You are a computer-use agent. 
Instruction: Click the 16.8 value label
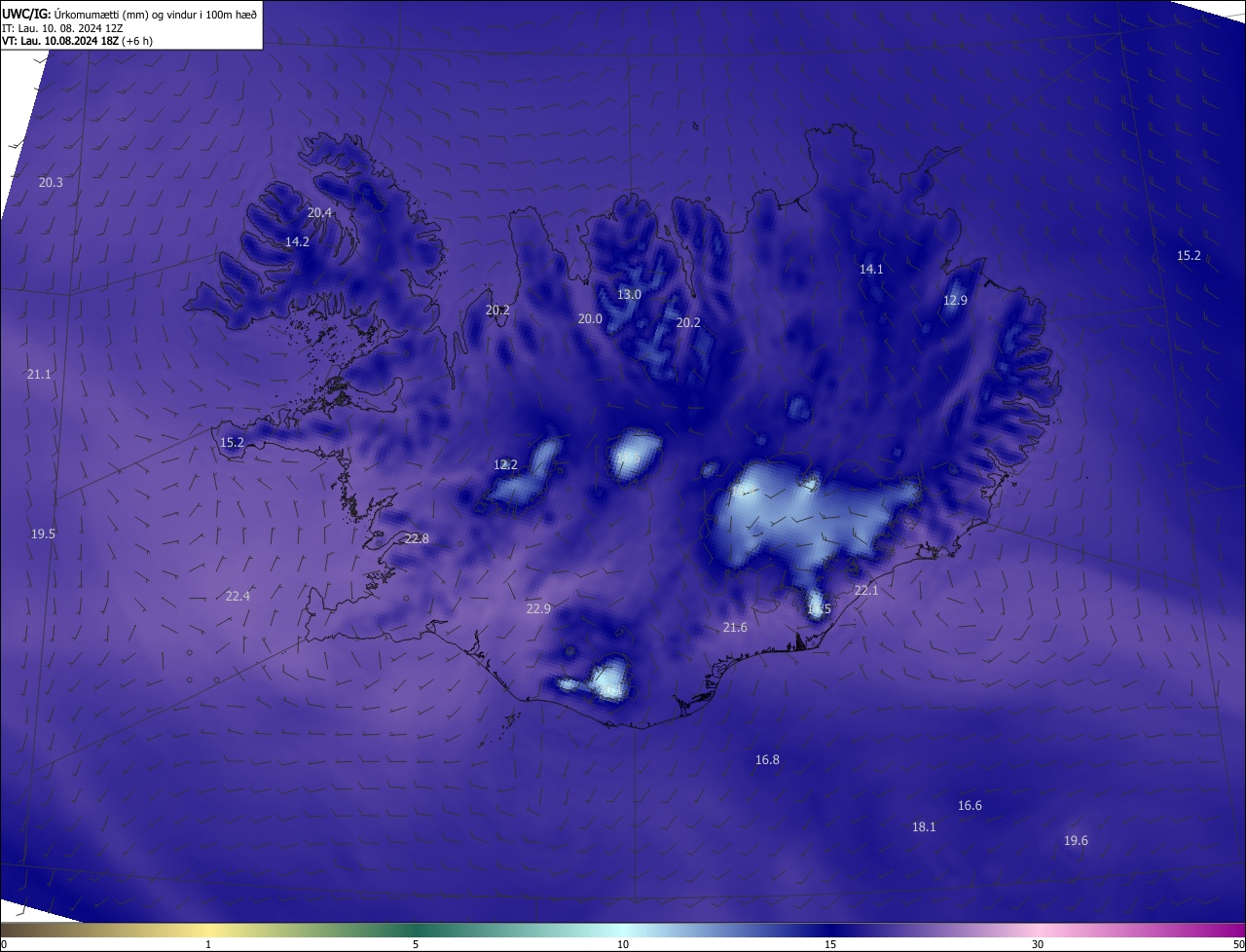click(x=767, y=759)
